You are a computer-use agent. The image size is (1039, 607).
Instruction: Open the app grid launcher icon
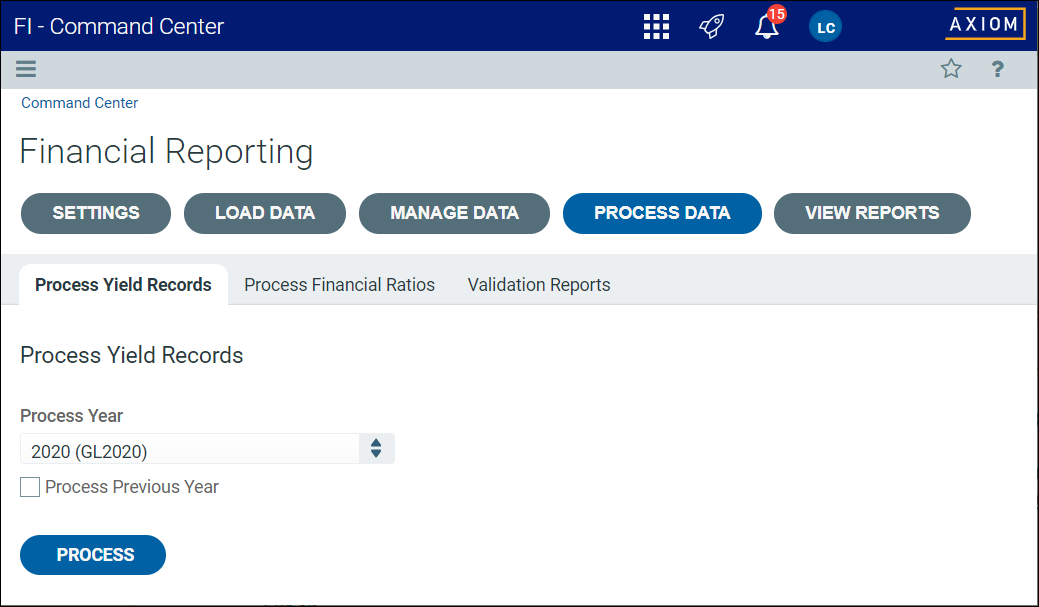pos(656,27)
